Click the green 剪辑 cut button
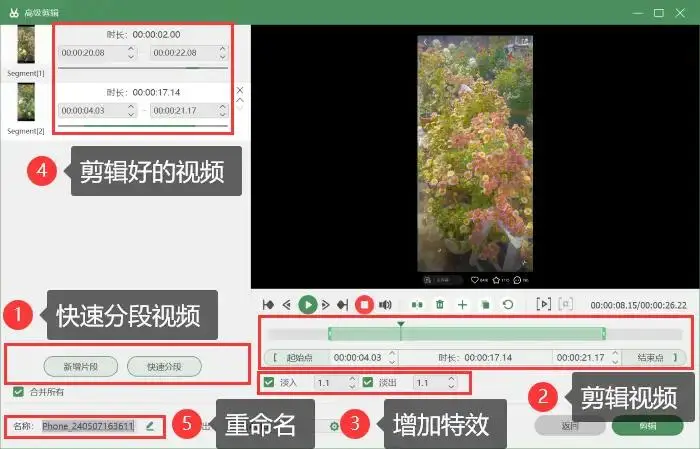The width and height of the screenshot is (700, 449). click(647, 426)
